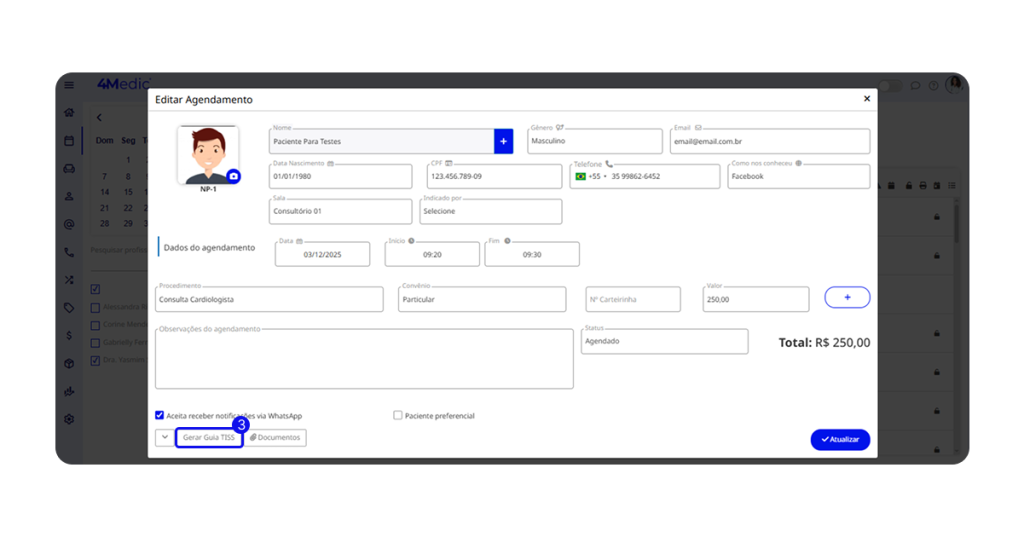The width and height of the screenshot is (1024, 537).
Task: Click the camera icon on patient photo
Action: (x=233, y=176)
